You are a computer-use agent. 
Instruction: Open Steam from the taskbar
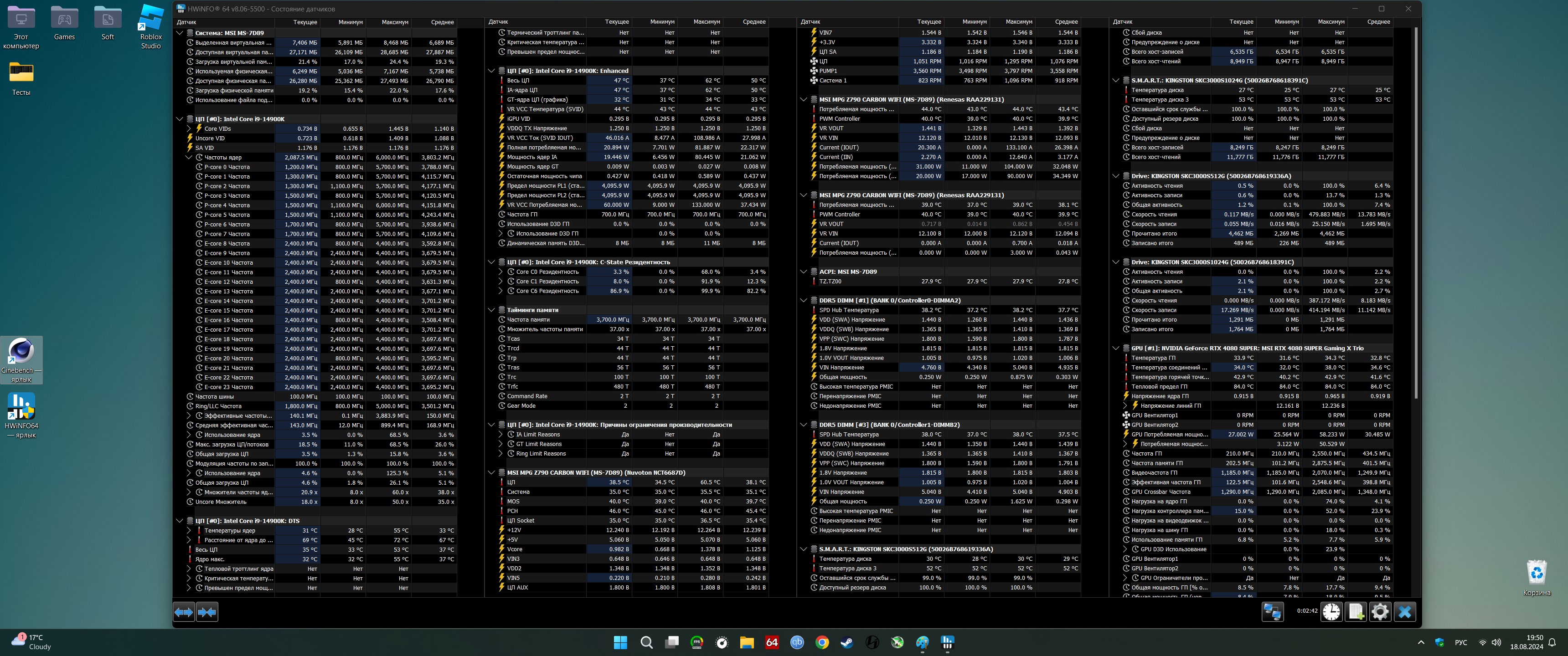(x=847, y=642)
